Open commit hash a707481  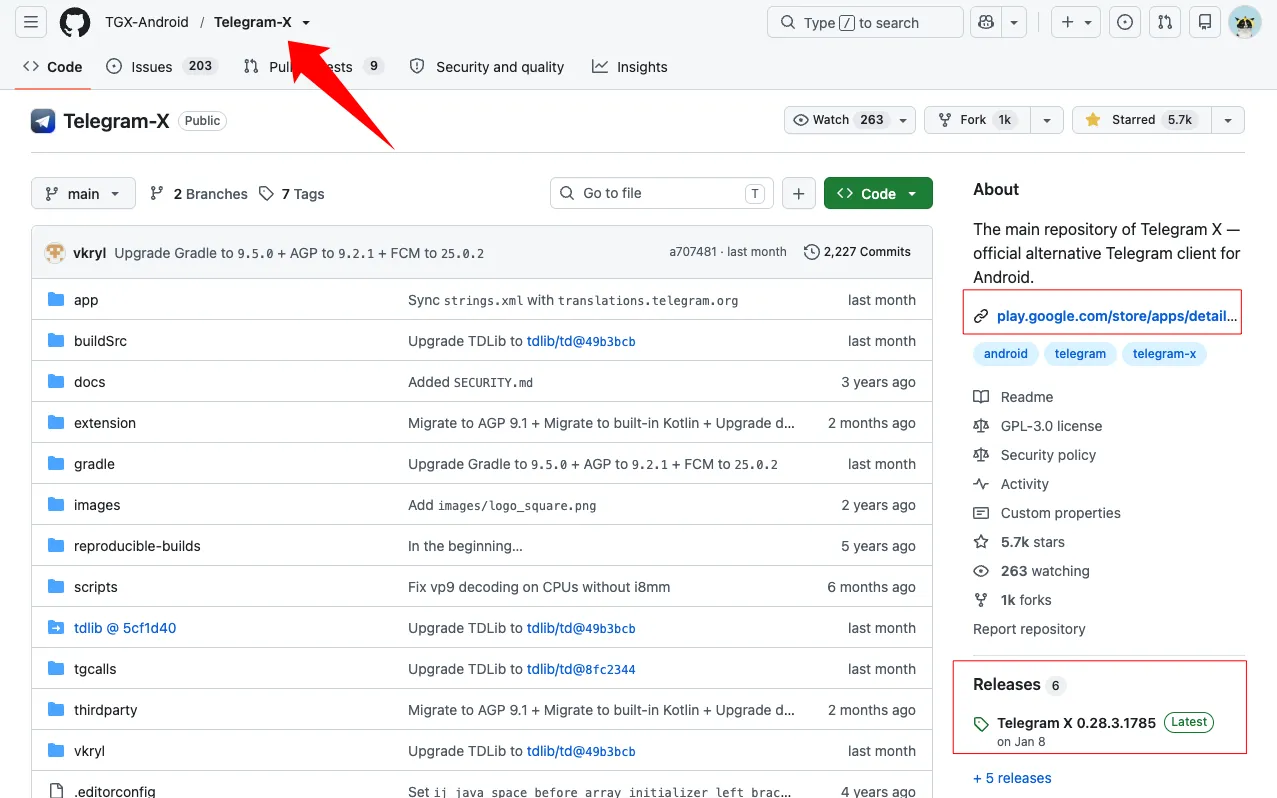[693, 252]
